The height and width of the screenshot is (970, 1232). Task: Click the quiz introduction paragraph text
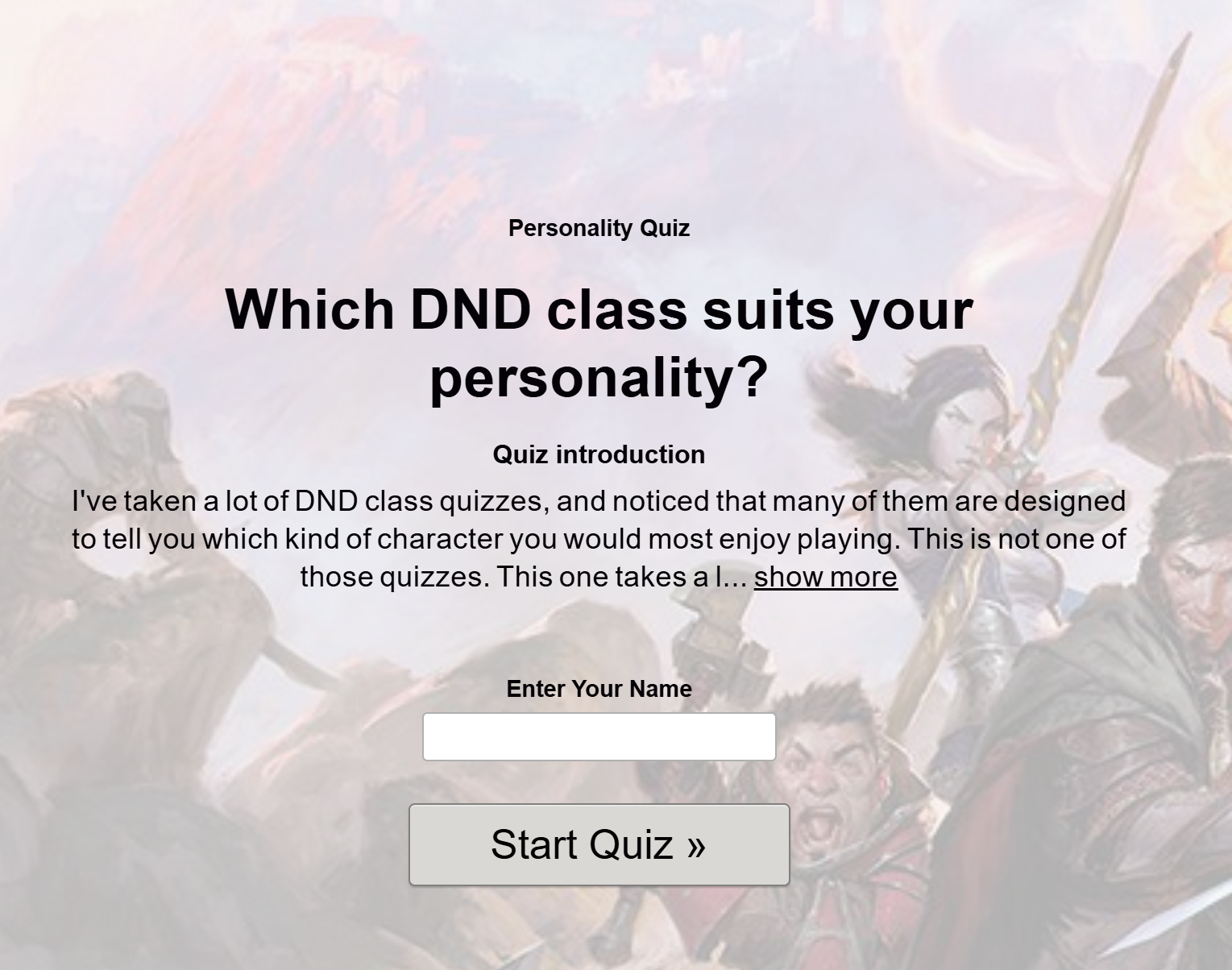point(599,538)
